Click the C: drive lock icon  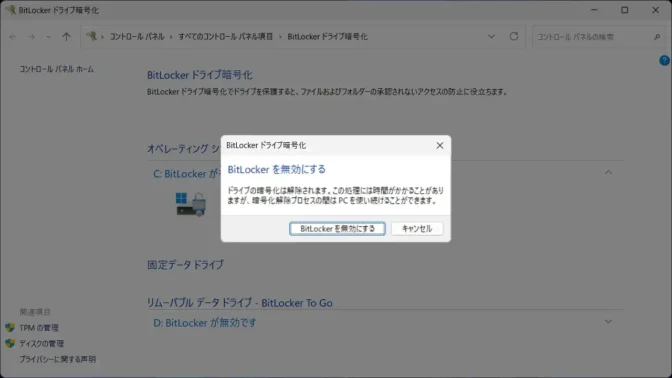(191, 204)
